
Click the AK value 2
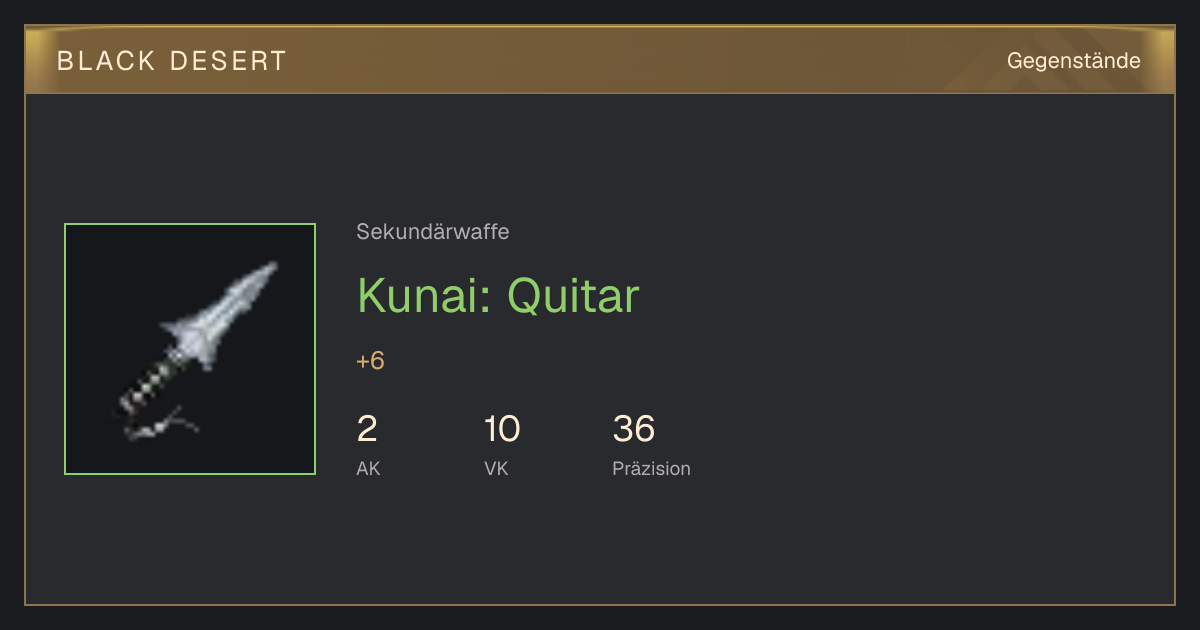[367, 429]
